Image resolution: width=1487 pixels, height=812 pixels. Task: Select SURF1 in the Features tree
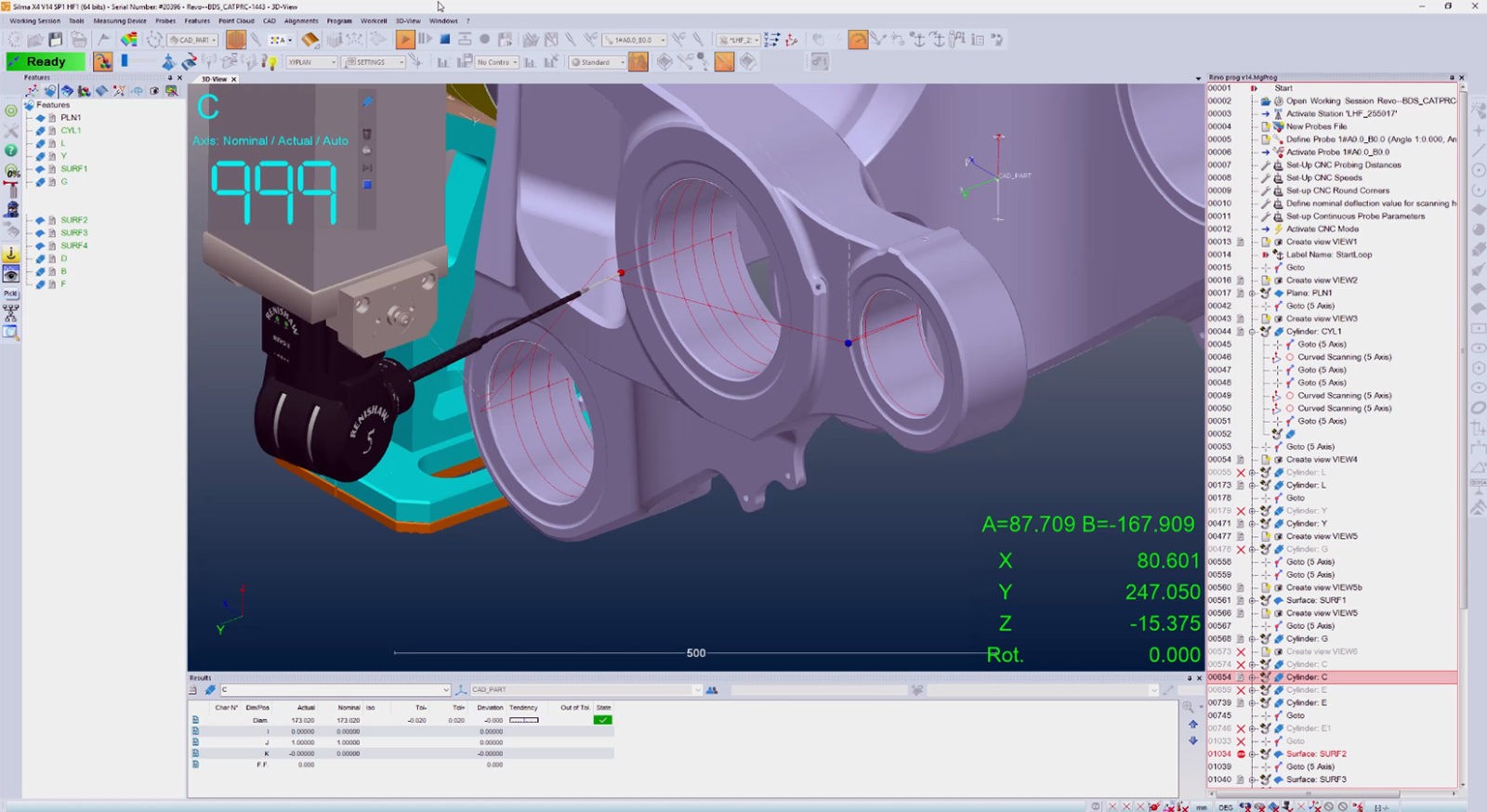click(x=73, y=169)
